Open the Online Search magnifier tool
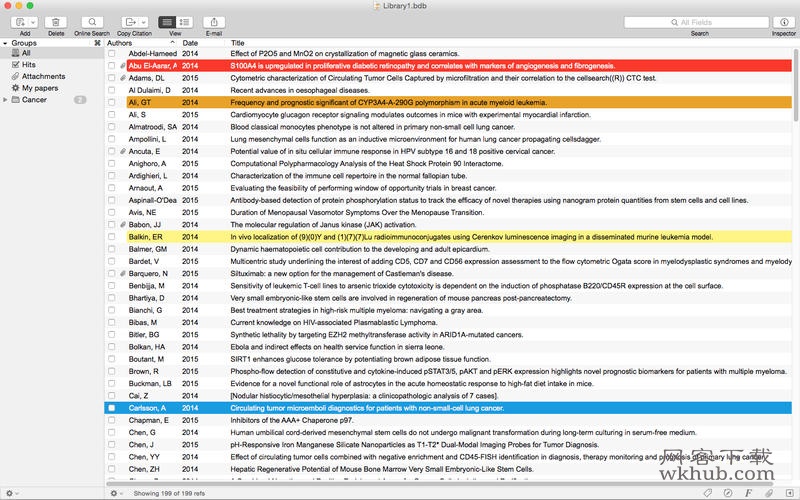Image resolution: width=800 pixels, height=500 pixels. 92,22
